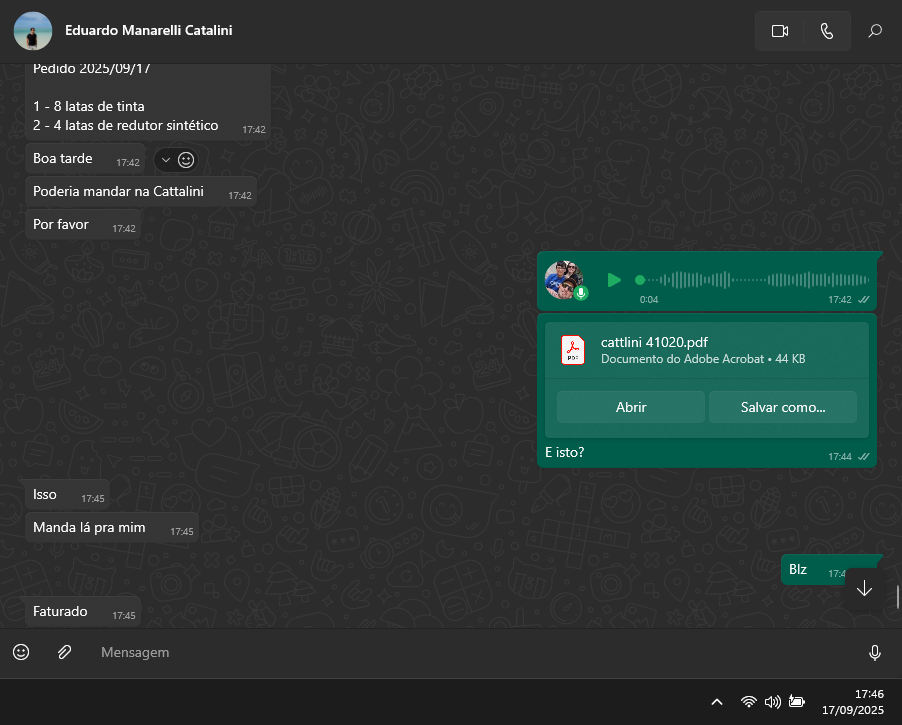Image resolution: width=902 pixels, height=725 pixels.
Task: Expand options menu on Boa tarde message
Action: tap(164, 159)
